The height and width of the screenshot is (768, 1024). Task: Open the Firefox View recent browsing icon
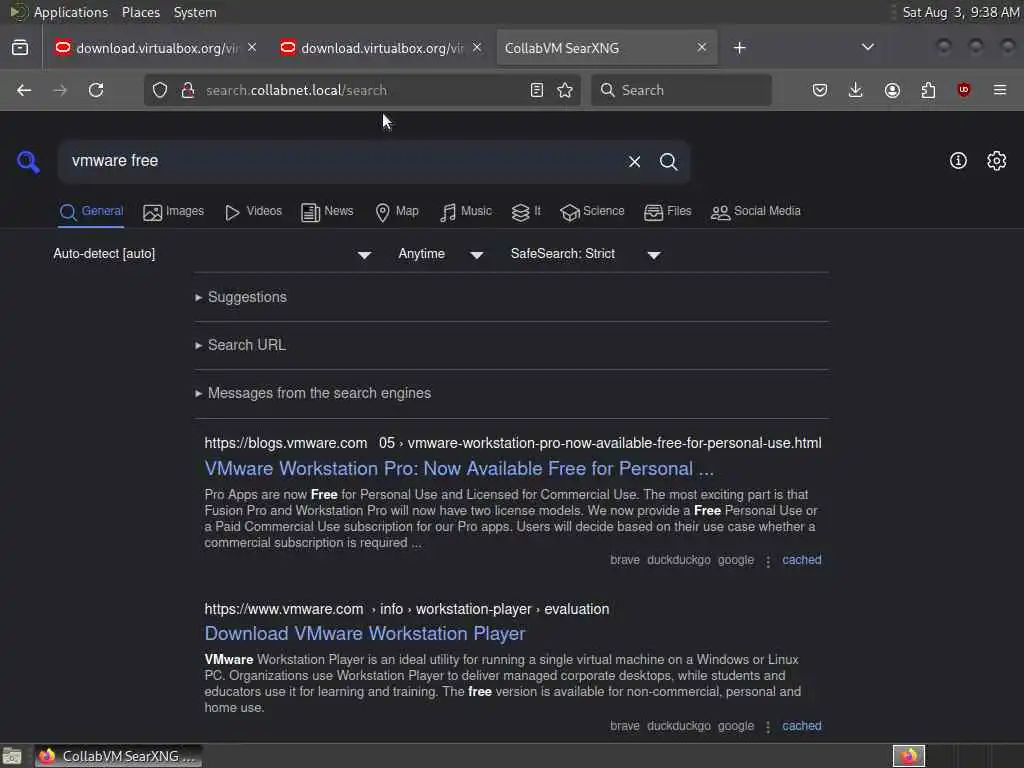click(20, 48)
